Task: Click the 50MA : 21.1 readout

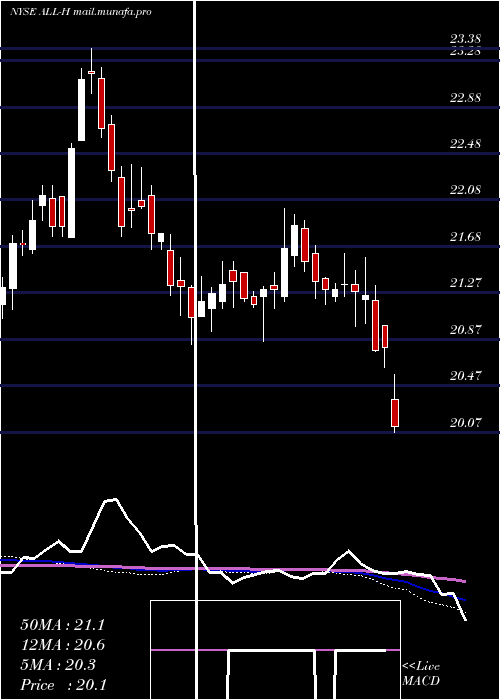Action: coord(62,625)
